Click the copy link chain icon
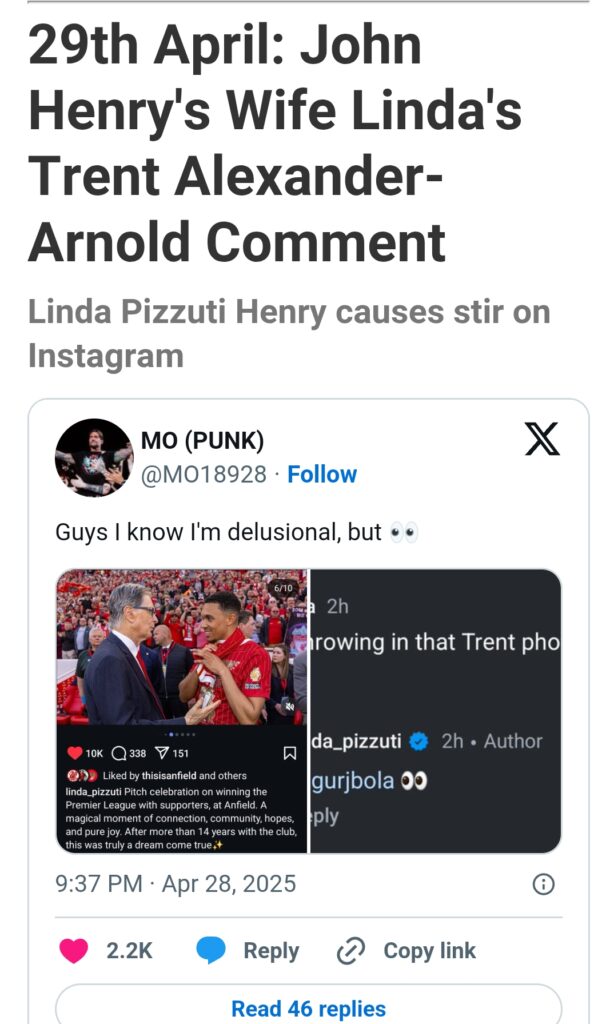Viewport: 614px width, 1024px height. [x=350, y=950]
